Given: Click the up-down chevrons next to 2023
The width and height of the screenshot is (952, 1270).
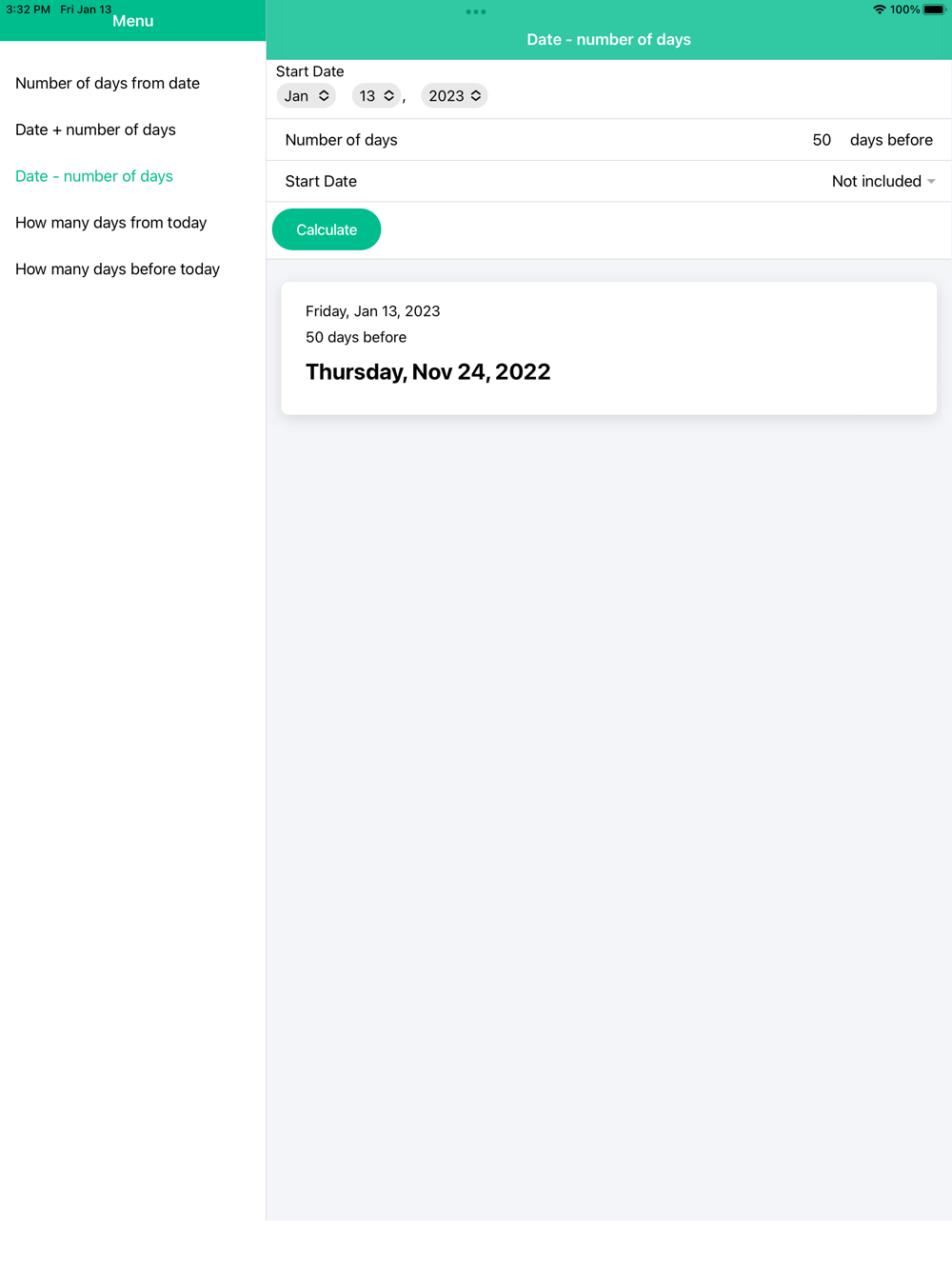Looking at the screenshot, I should tap(476, 96).
